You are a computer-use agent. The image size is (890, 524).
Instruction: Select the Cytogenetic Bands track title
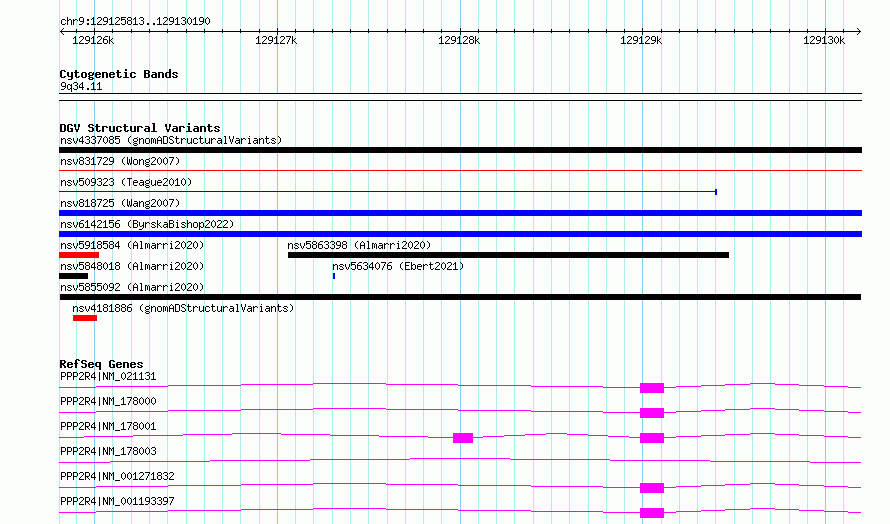click(119, 74)
